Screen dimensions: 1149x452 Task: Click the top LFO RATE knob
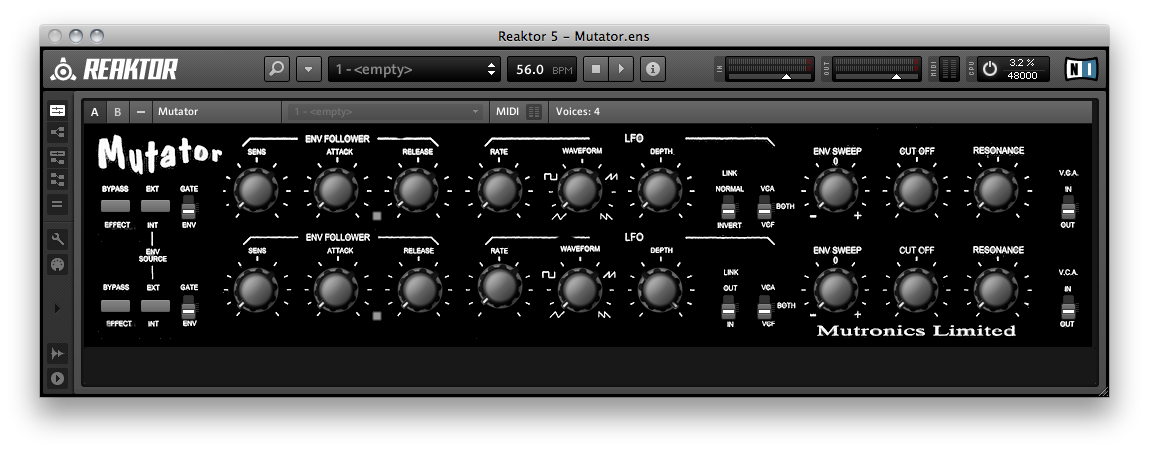pyautogui.click(x=500, y=190)
